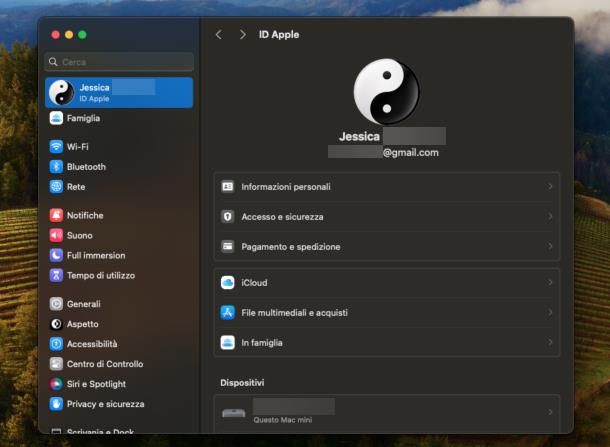Go forward with the right arrow

(242, 35)
